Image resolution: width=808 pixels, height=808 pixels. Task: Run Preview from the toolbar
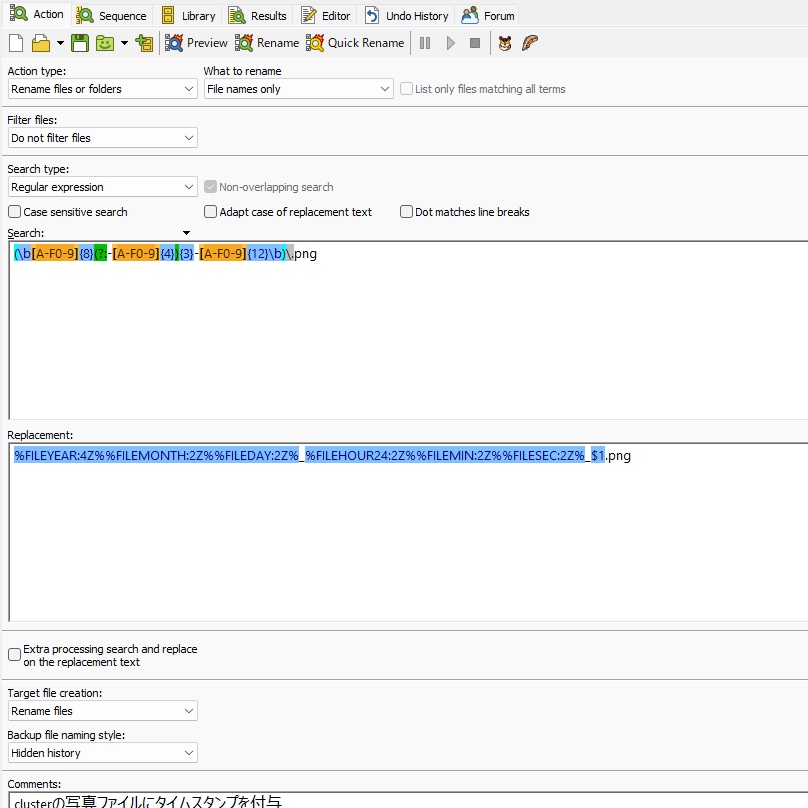pyautogui.click(x=196, y=43)
